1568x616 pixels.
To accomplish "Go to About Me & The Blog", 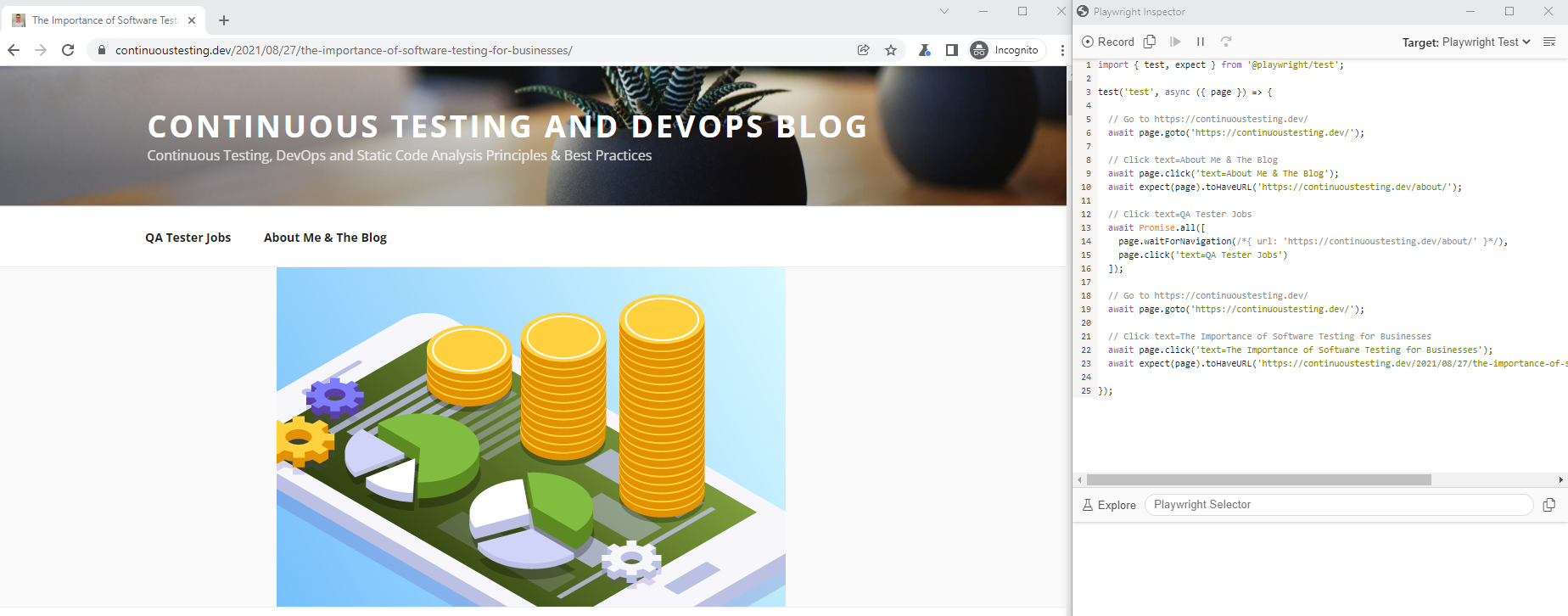I will click(325, 238).
